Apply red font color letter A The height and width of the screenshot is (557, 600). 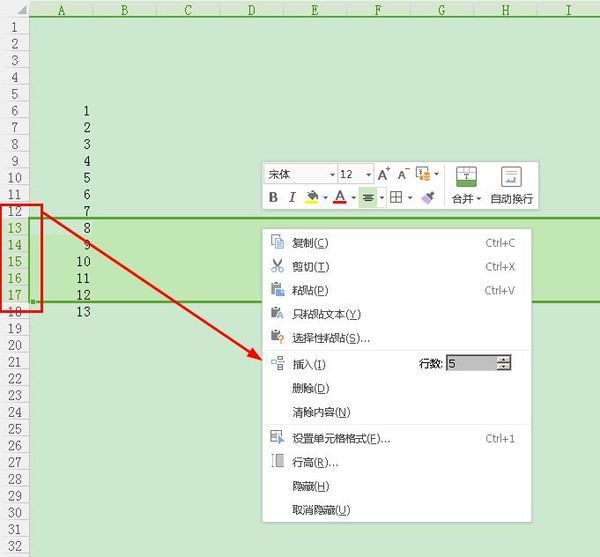click(340, 197)
